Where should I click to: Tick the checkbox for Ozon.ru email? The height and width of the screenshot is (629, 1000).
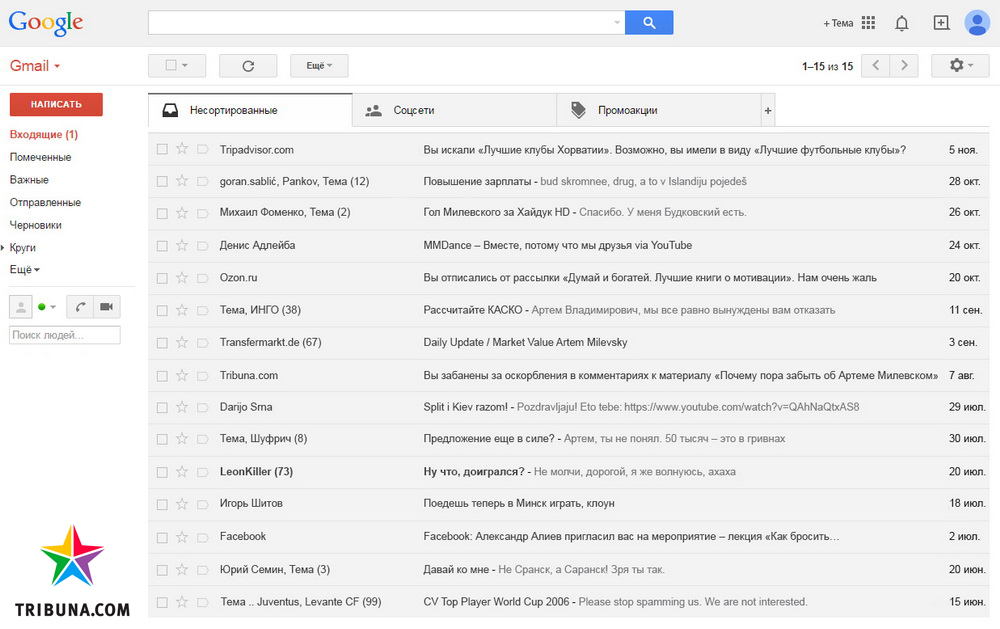tap(162, 278)
